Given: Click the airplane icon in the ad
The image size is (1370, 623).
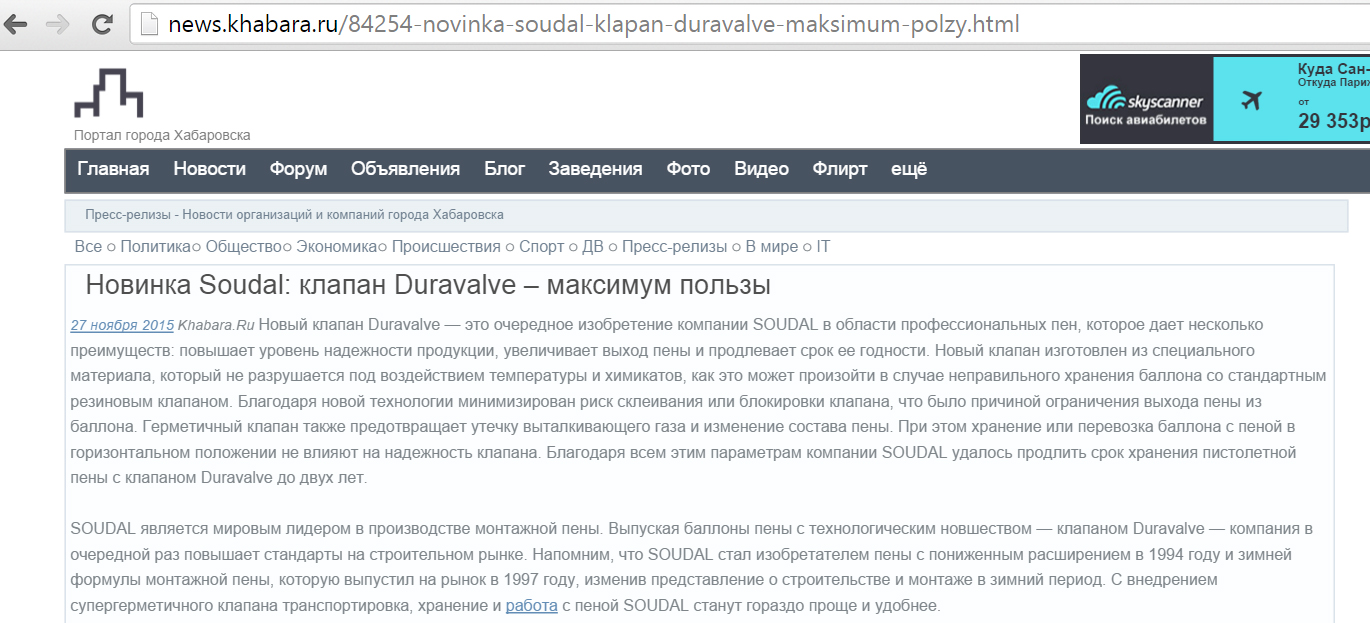Looking at the screenshot, I should tap(1251, 100).
